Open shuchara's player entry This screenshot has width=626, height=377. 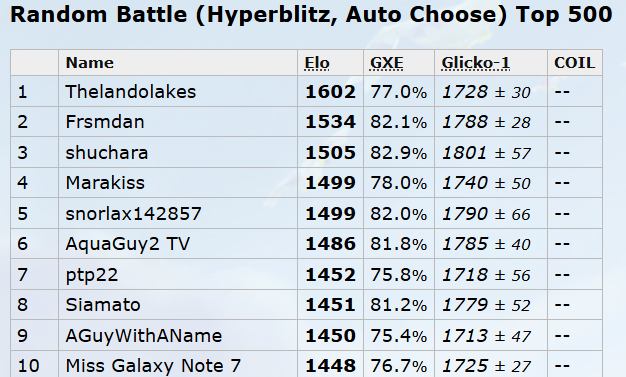point(107,153)
